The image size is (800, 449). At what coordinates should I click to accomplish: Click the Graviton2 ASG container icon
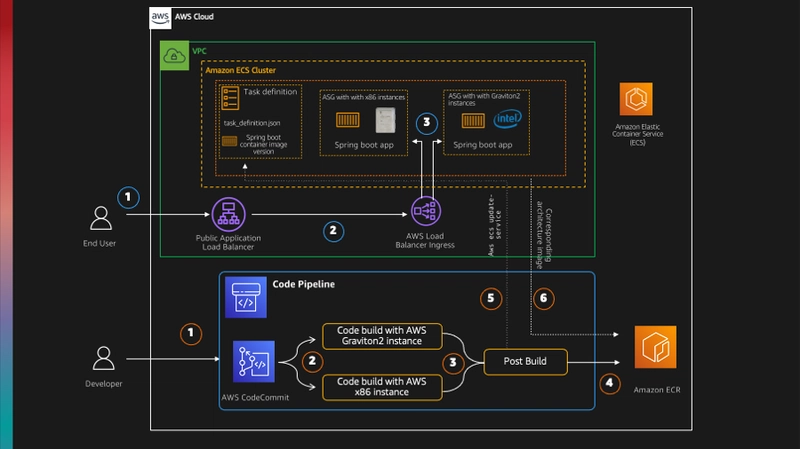(473, 121)
